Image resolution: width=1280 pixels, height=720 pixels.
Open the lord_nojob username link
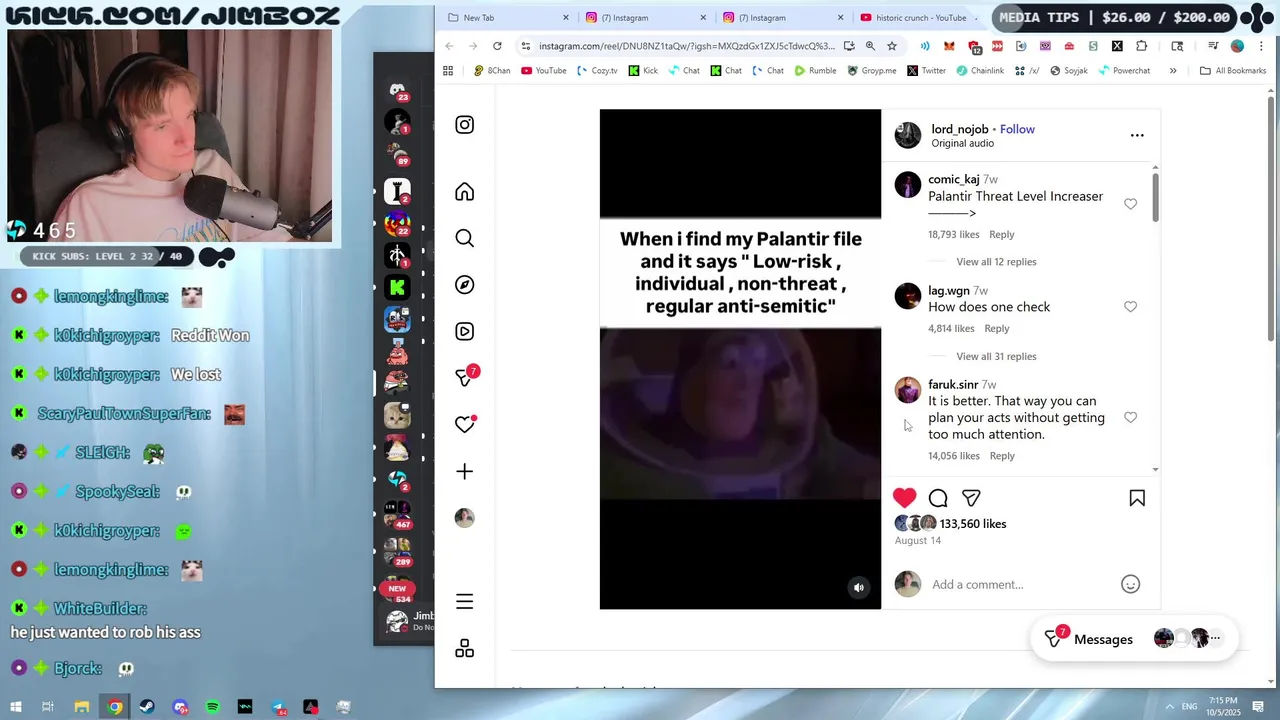pos(959,129)
